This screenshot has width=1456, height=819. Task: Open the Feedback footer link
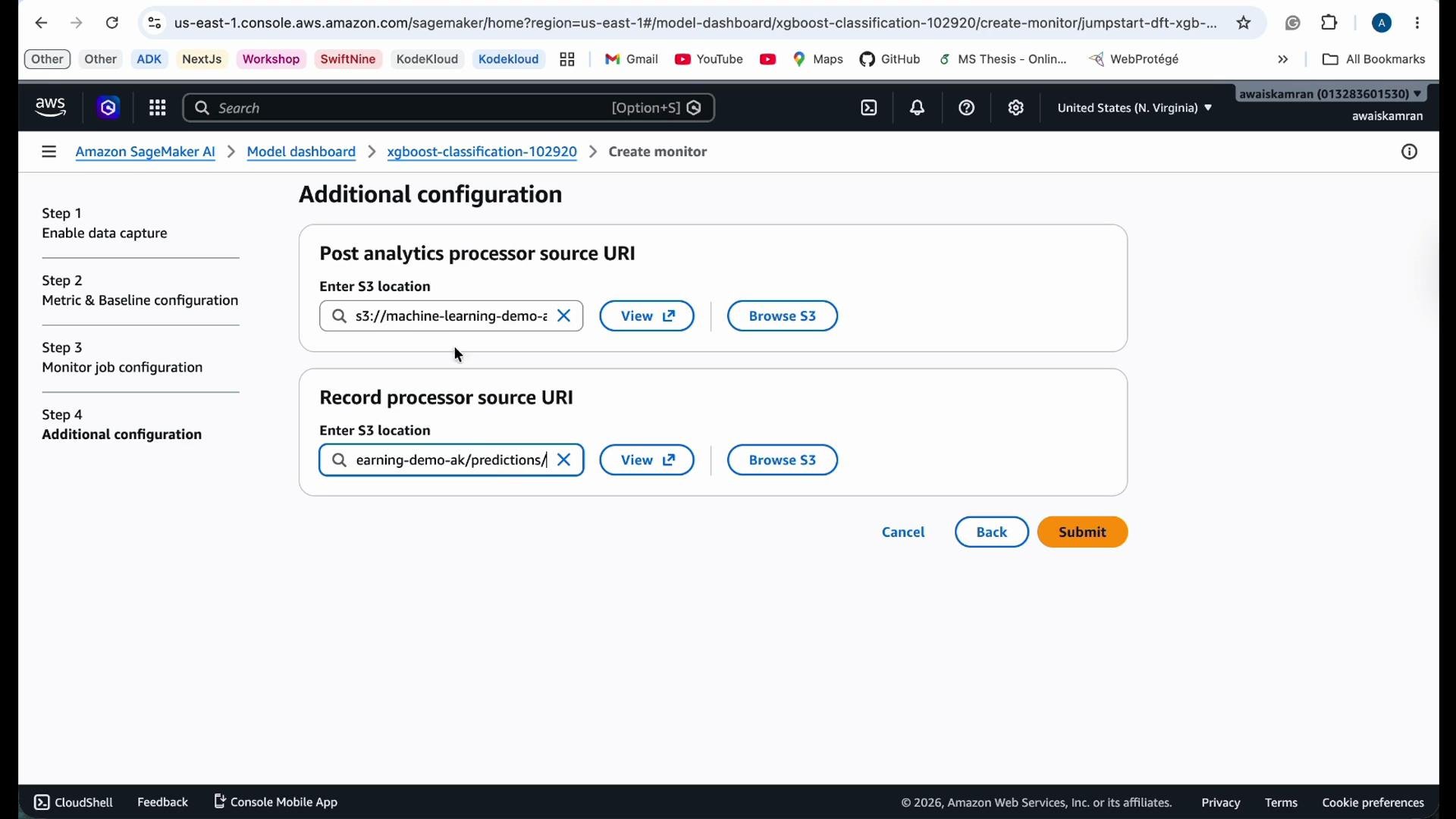click(162, 802)
